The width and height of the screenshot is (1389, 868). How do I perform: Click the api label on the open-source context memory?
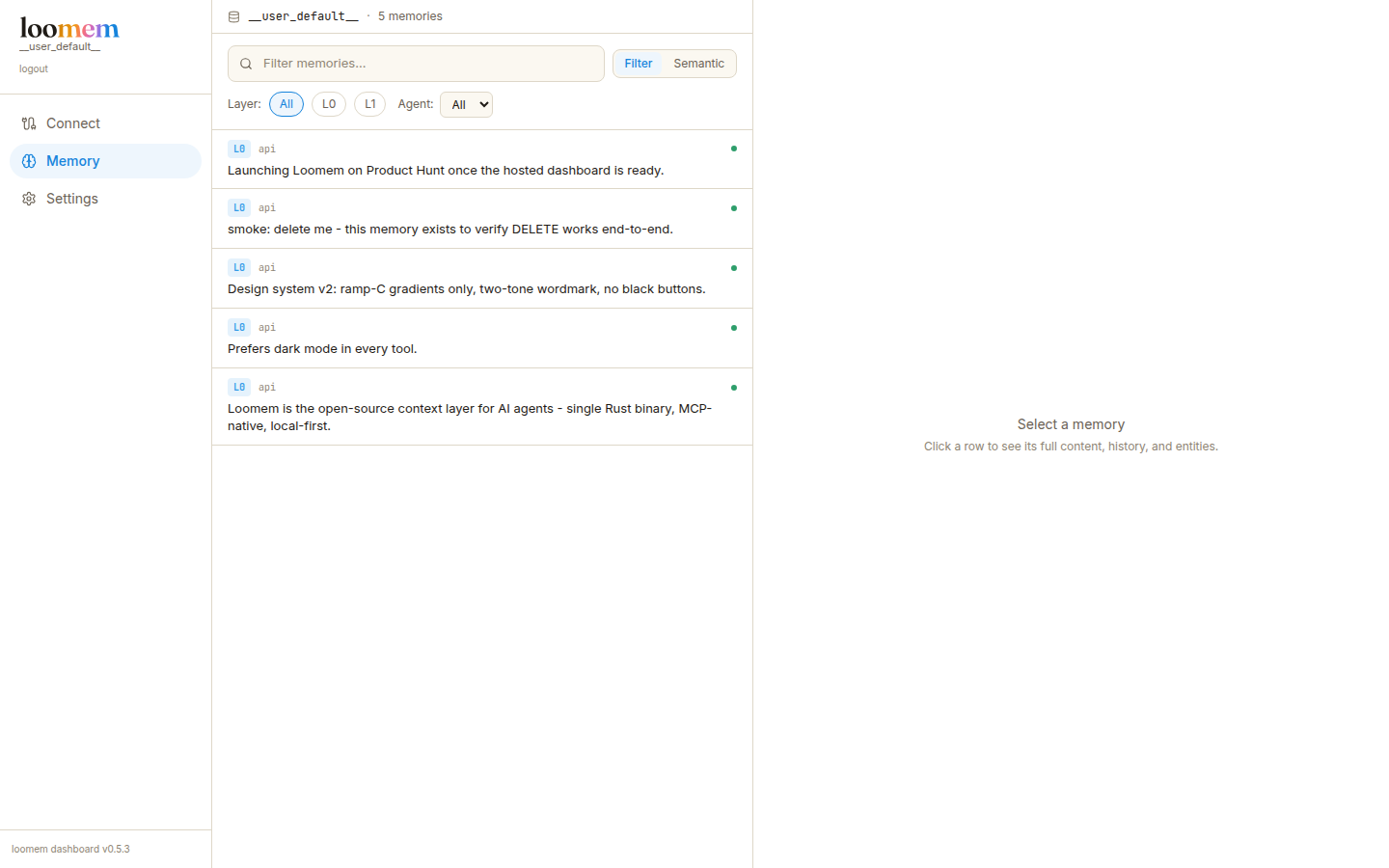coord(267,387)
